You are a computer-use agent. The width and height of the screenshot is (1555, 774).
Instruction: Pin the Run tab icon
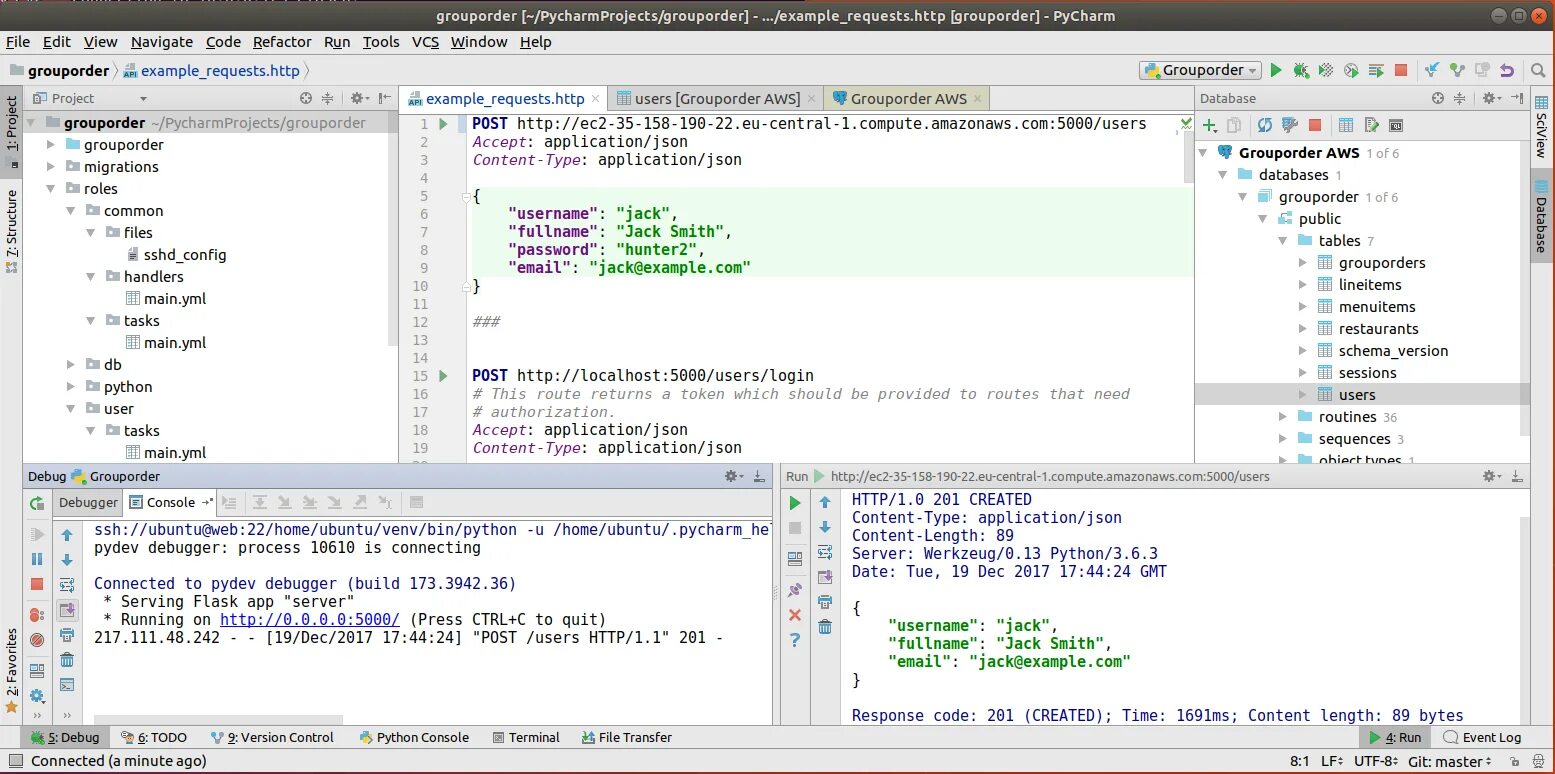pyautogui.click(x=795, y=590)
